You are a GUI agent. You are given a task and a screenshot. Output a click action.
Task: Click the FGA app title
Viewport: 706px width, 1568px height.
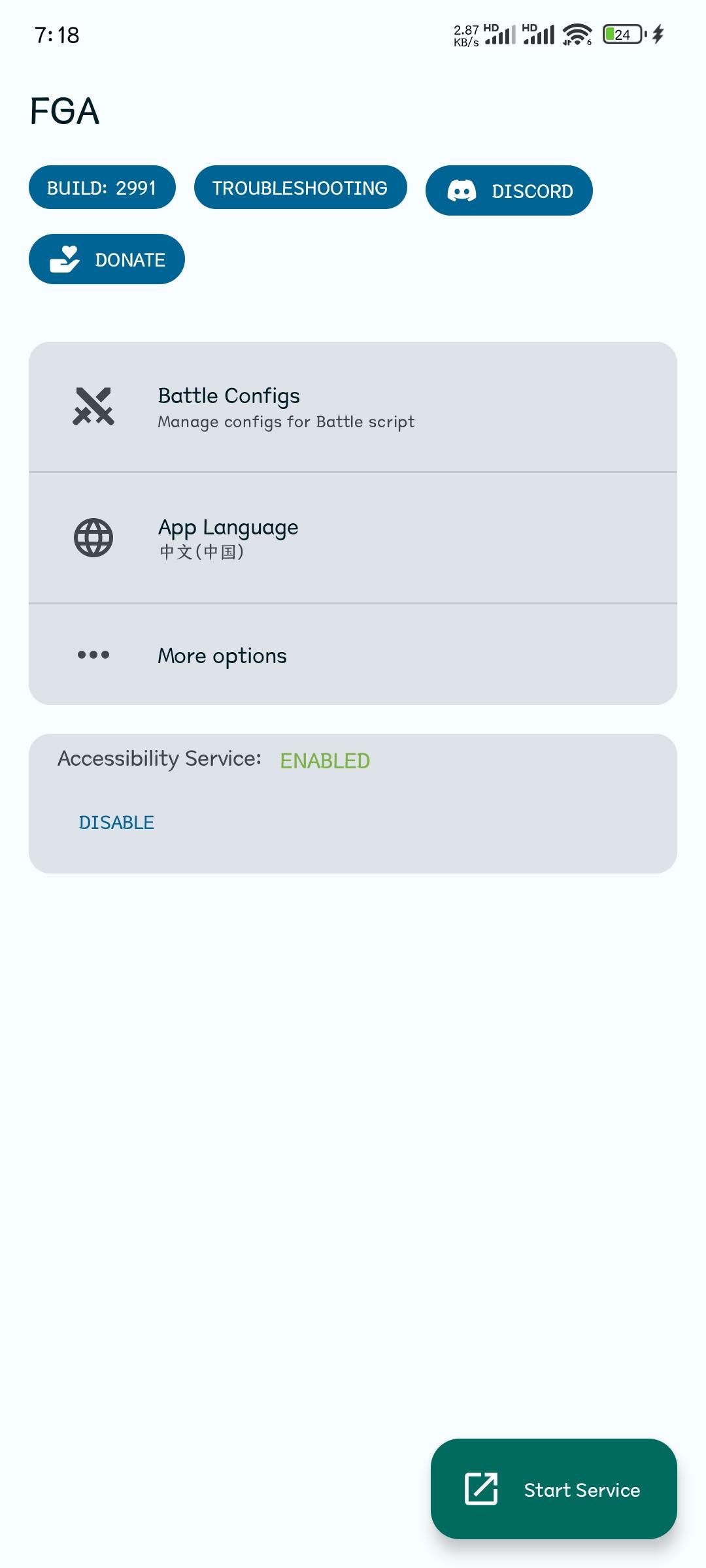65,111
